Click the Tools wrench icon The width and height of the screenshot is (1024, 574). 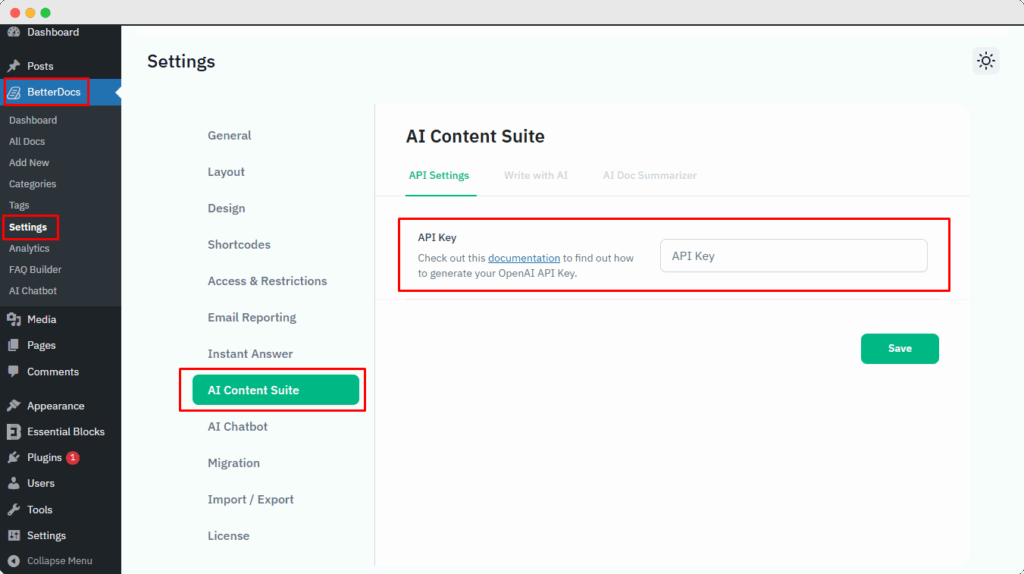click(x=14, y=510)
